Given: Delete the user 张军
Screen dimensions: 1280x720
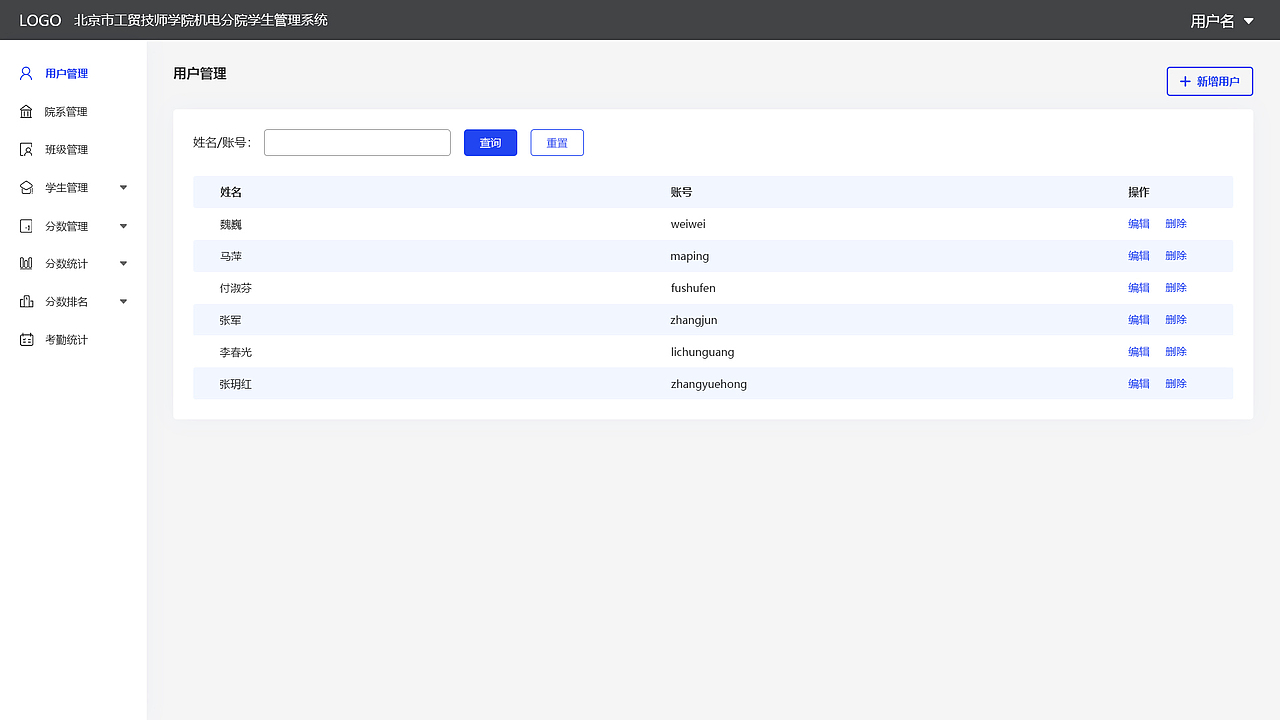Looking at the screenshot, I should (1176, 320).
